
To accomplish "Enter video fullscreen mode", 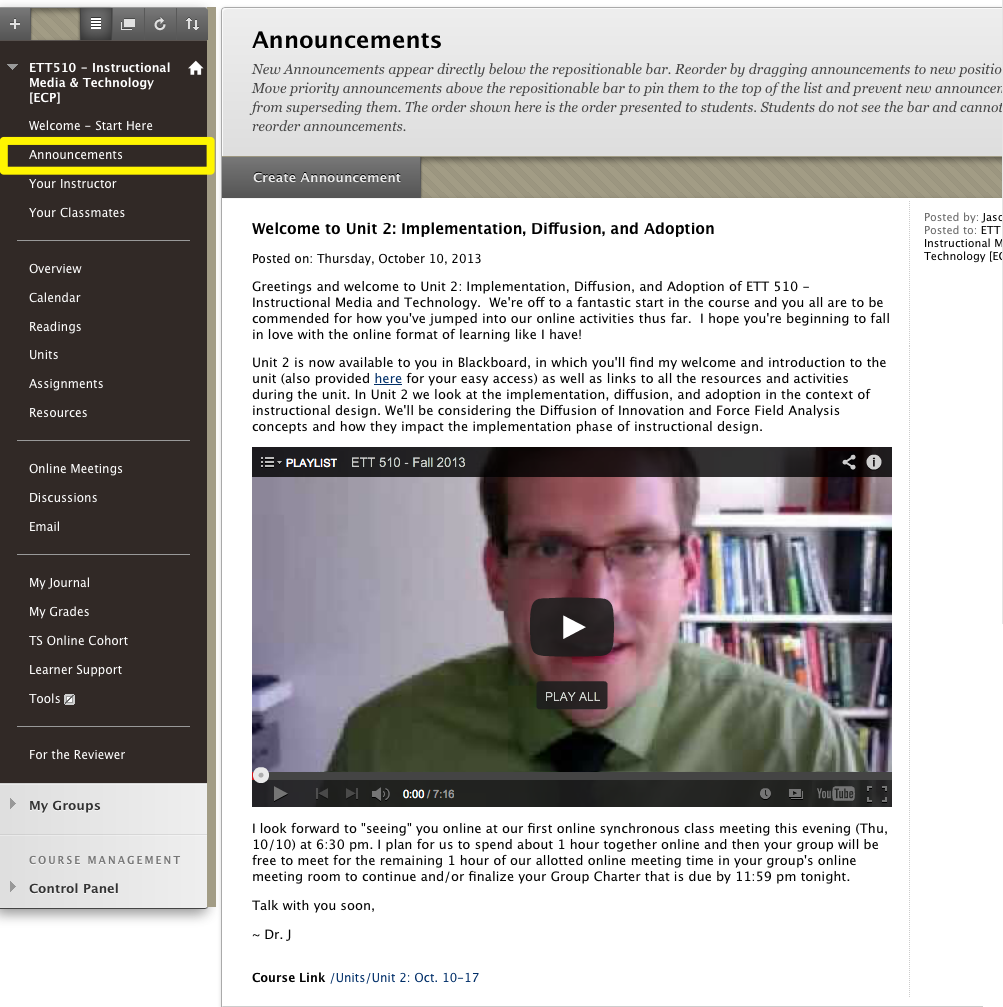I will [x=877, y=794].
